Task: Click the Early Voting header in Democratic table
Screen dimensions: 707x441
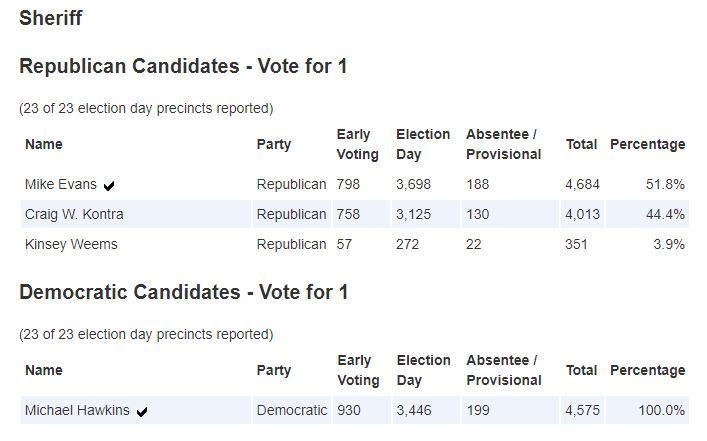Action: [358, 370]
